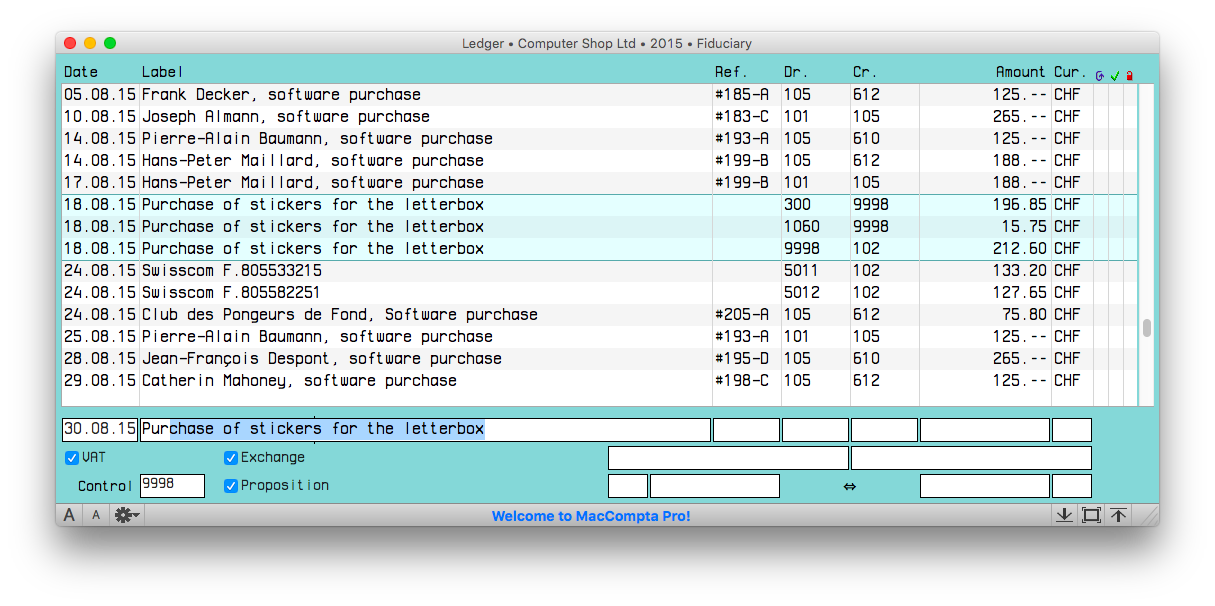Click the Welcome to MacCompta Pro! link
Image resolution: width=1215 pixels, height=606 pixels.
(x=591, y=516)
